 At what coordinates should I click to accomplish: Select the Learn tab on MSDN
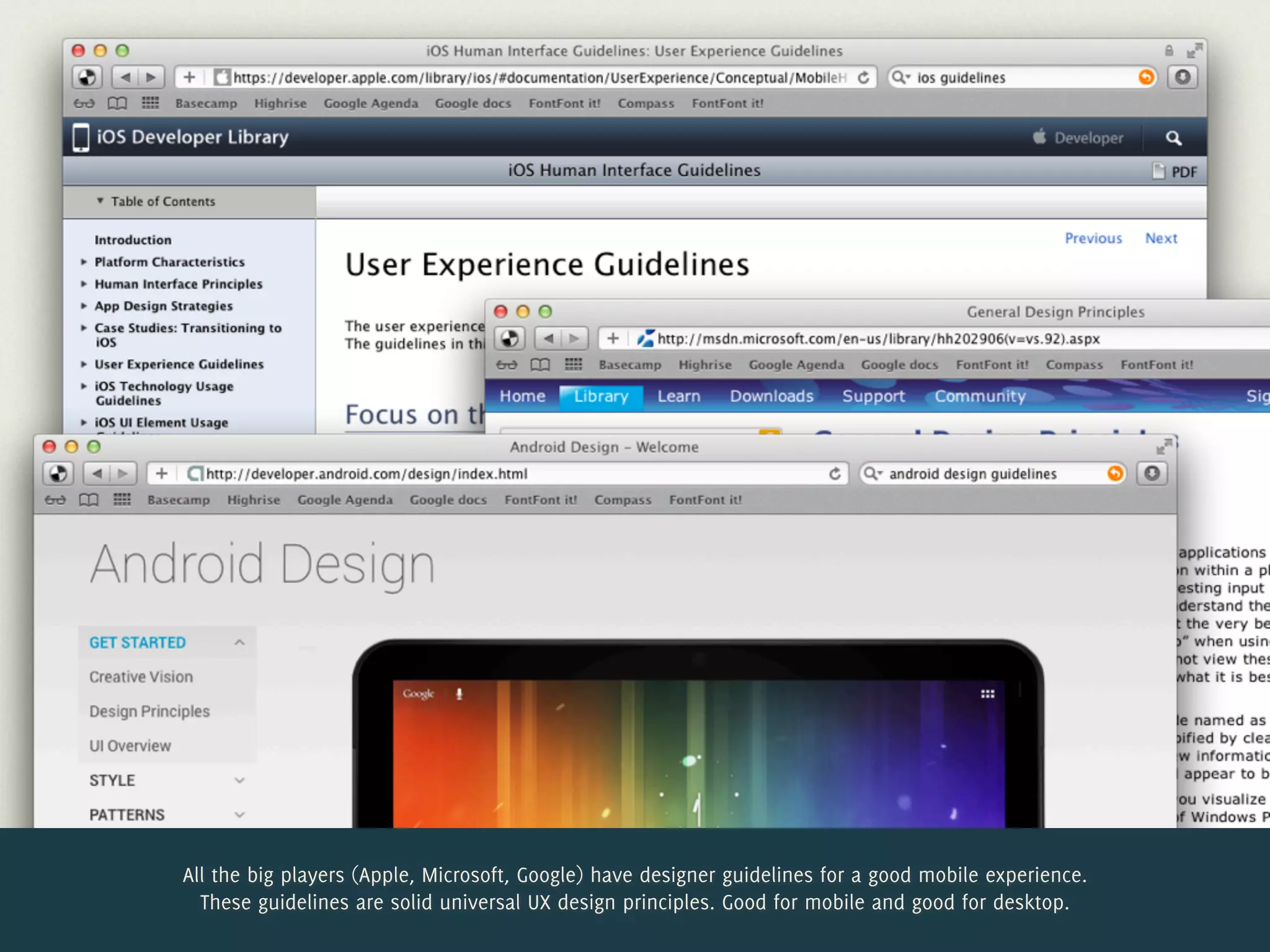[x=678, y=396]
